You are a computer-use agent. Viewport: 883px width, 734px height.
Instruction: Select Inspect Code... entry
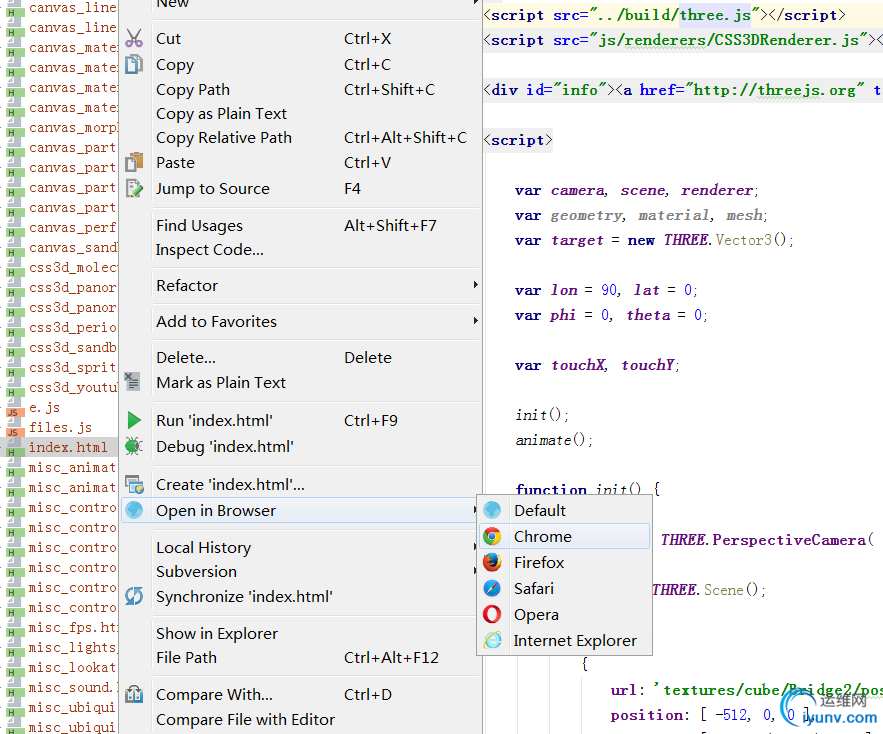301,250
